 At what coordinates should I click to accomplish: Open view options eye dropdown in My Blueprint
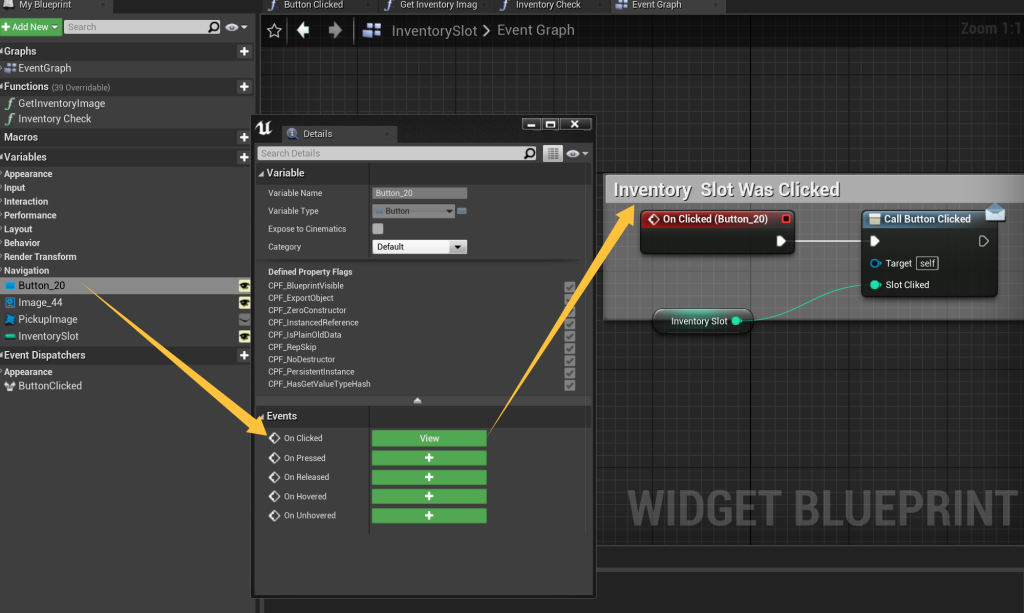coord(236,27)
